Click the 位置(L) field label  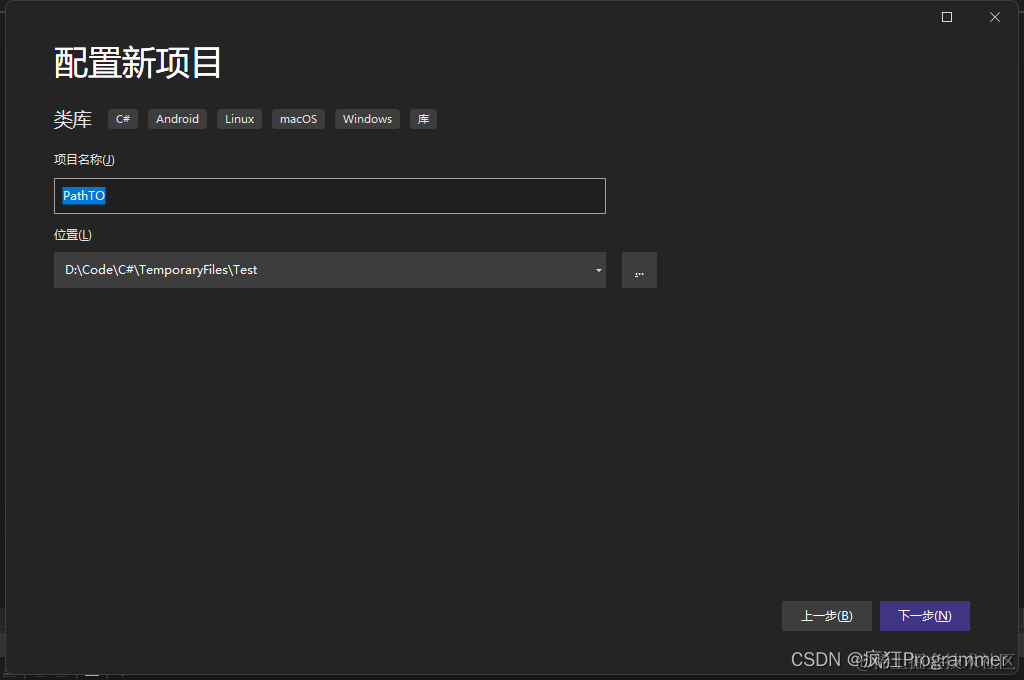(72, 233)
